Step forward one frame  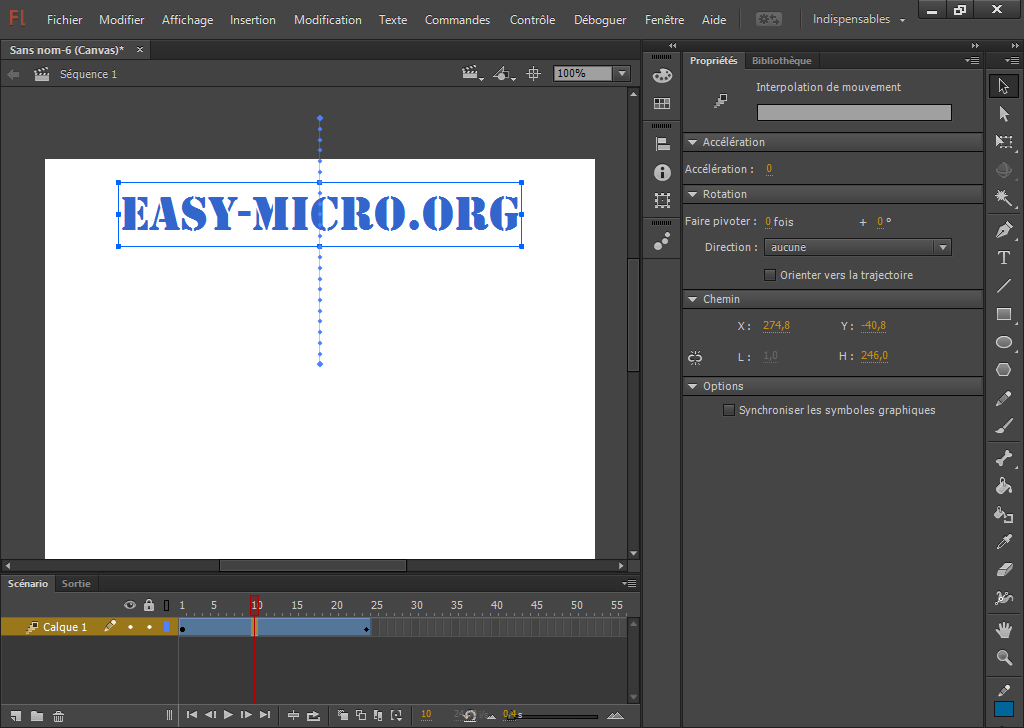(x=246, y=714)
